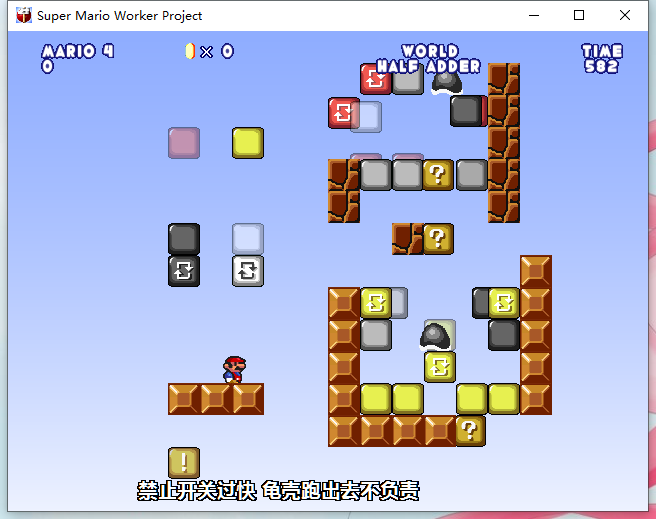Click the small brick block left of question block
Screen dimensions: 656x519
point(407,239)
